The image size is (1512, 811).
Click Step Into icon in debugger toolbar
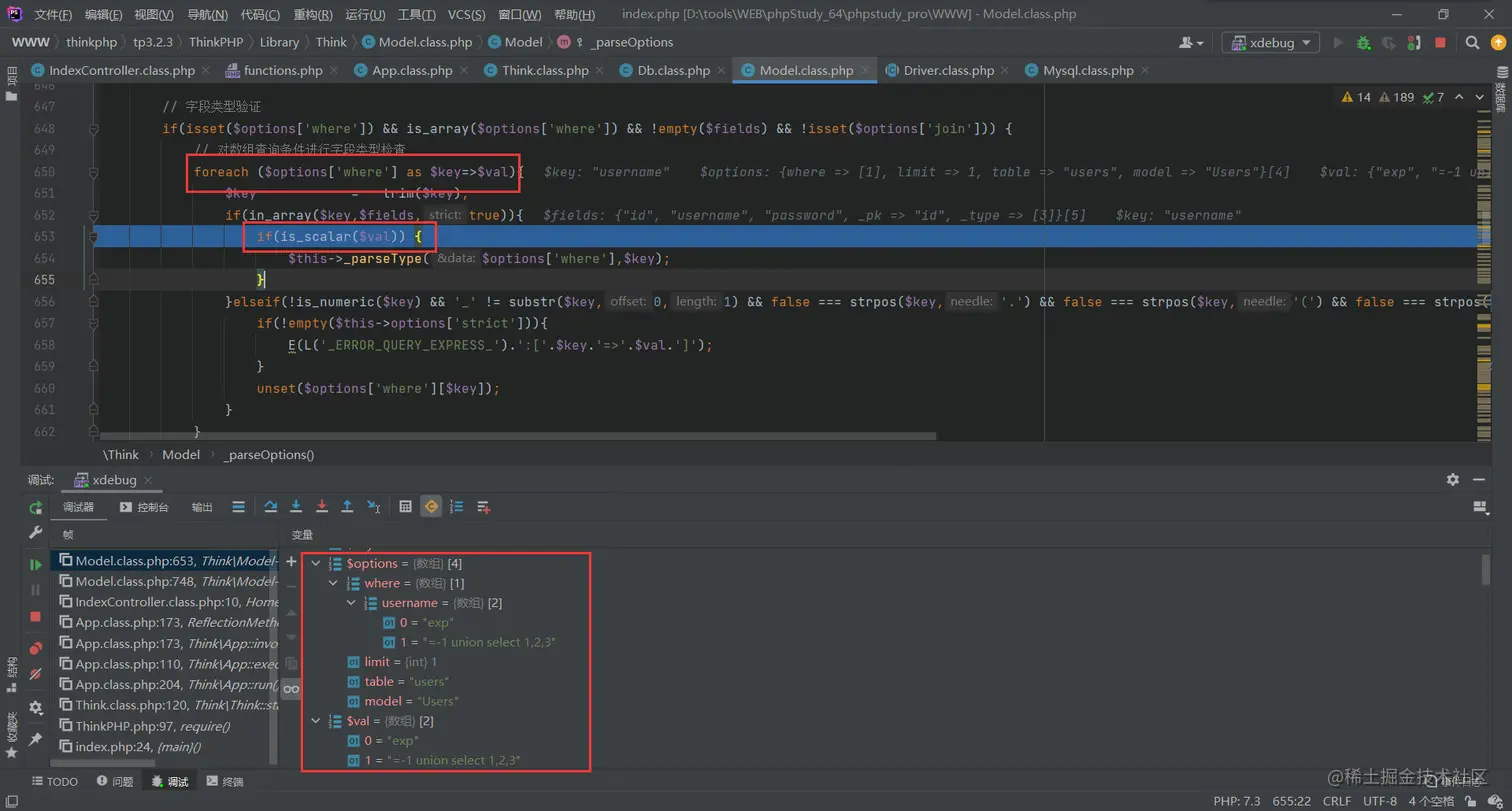pyautogui.click(x=296, y=507)
